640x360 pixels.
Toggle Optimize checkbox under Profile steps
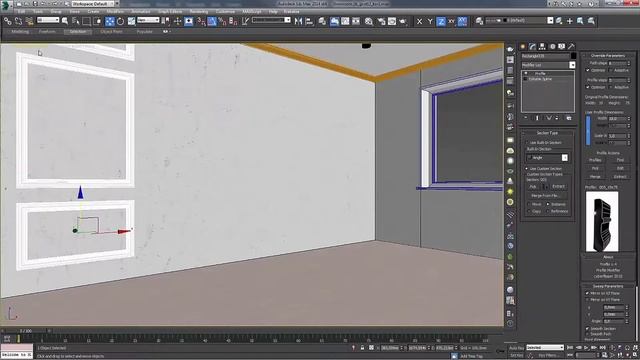pos(588,87)
